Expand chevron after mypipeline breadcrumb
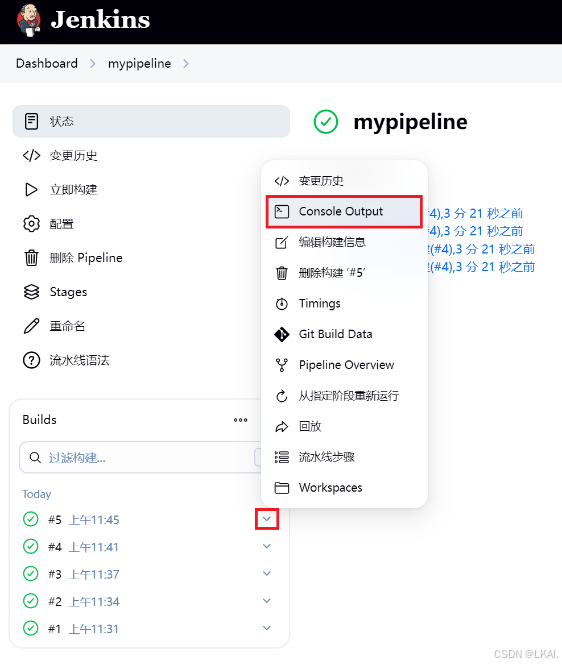Screen dimensions: 562x665 coord(186,64)
